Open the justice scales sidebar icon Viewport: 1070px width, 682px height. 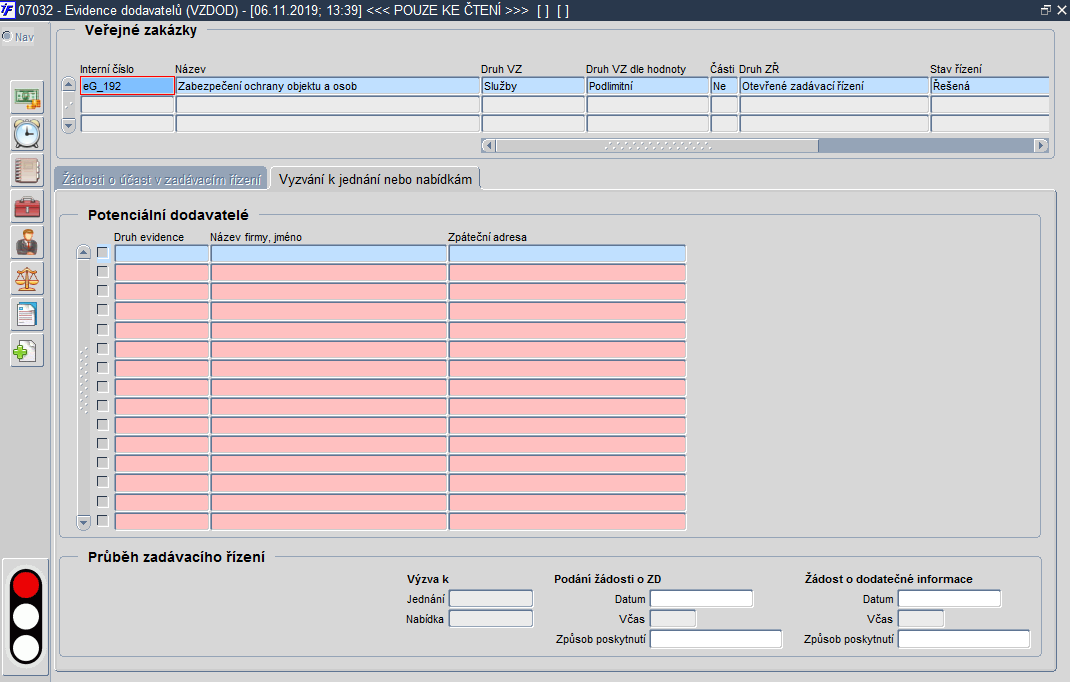[27, 279]
